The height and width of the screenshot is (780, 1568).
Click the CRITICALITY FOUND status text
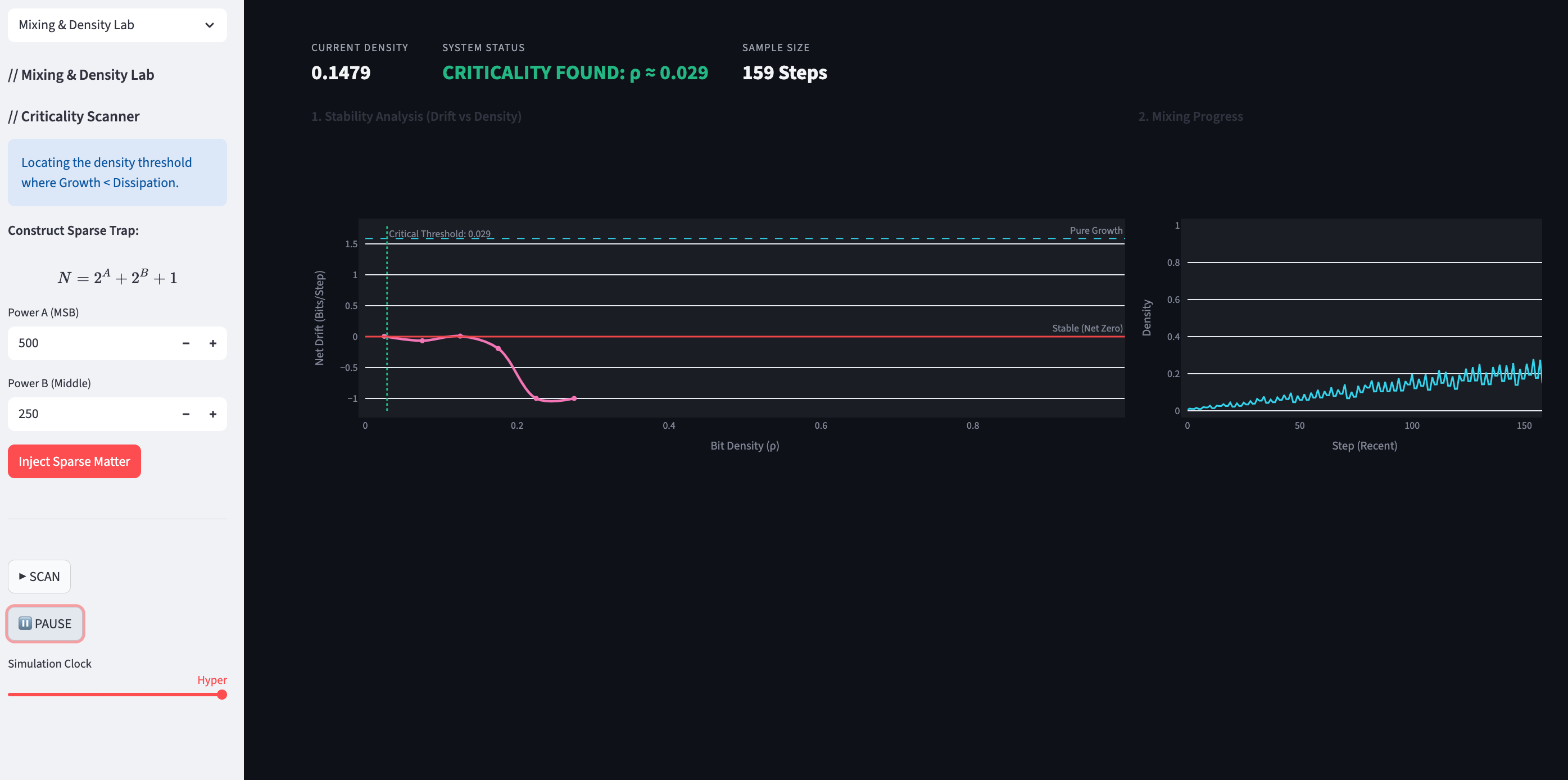(x=574, y=72)
